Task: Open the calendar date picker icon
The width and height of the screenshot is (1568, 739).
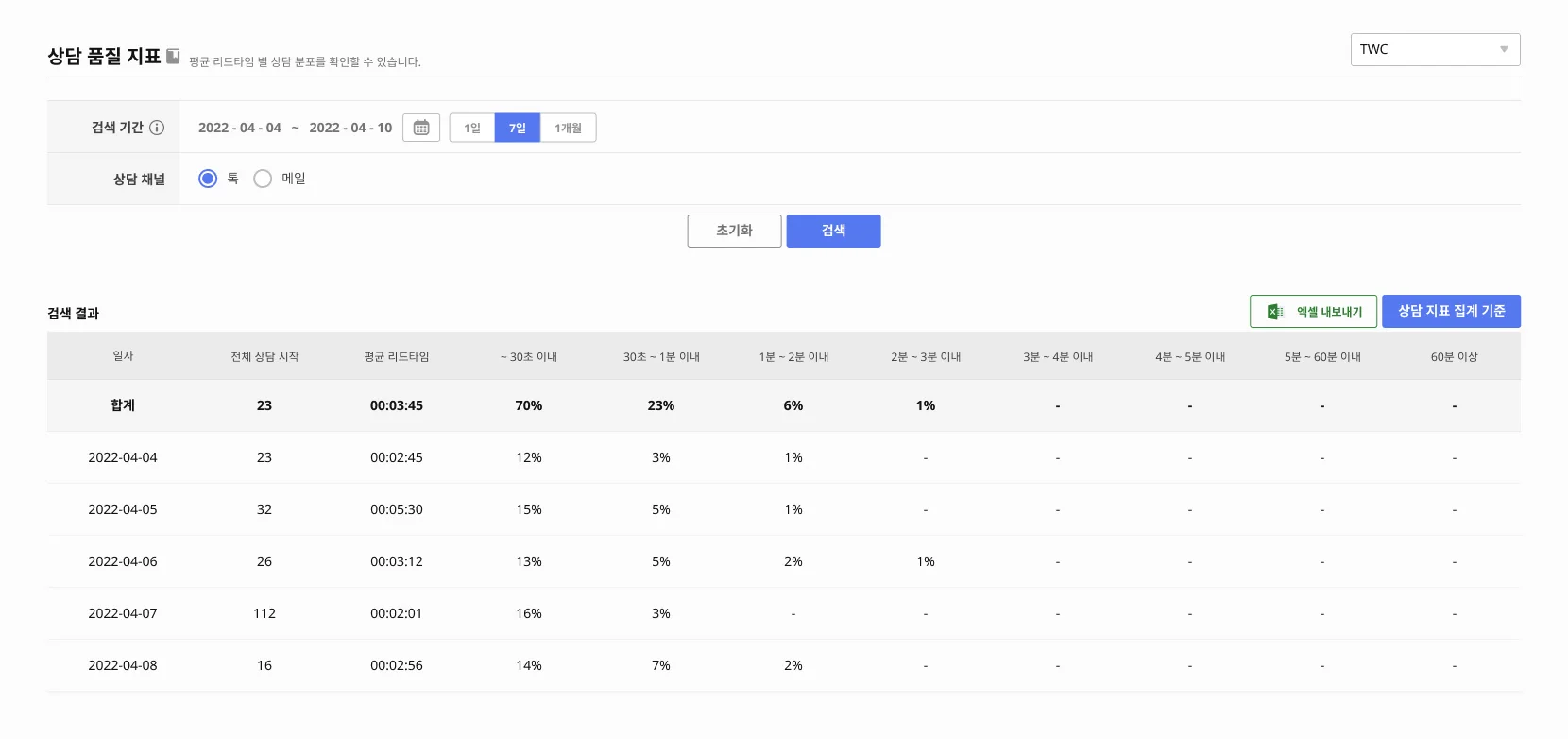Action: point(421,128)
